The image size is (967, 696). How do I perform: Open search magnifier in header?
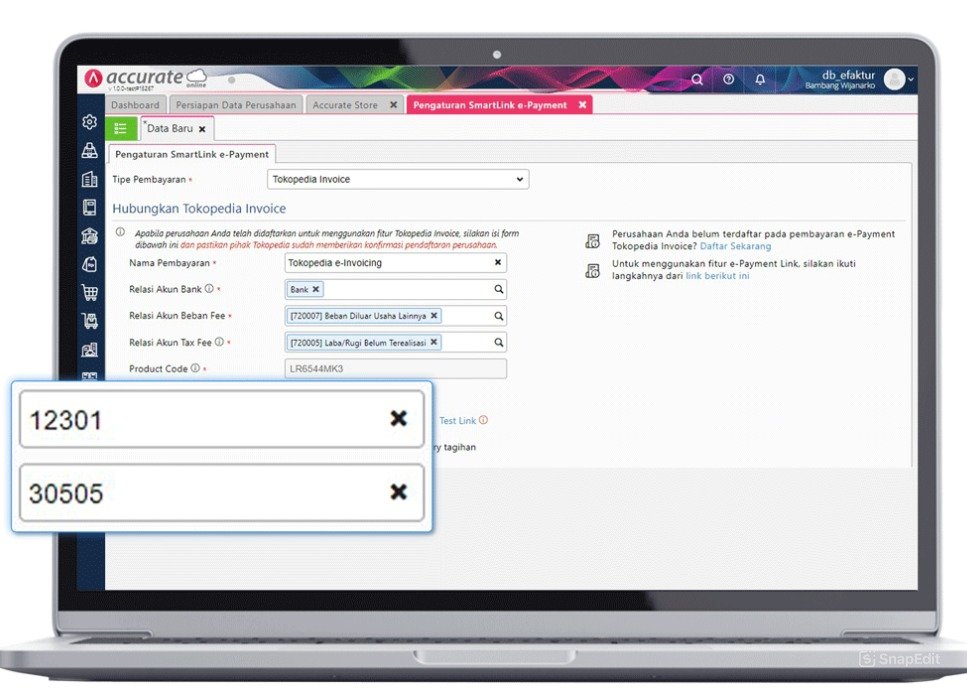click(x=697, y=80)
